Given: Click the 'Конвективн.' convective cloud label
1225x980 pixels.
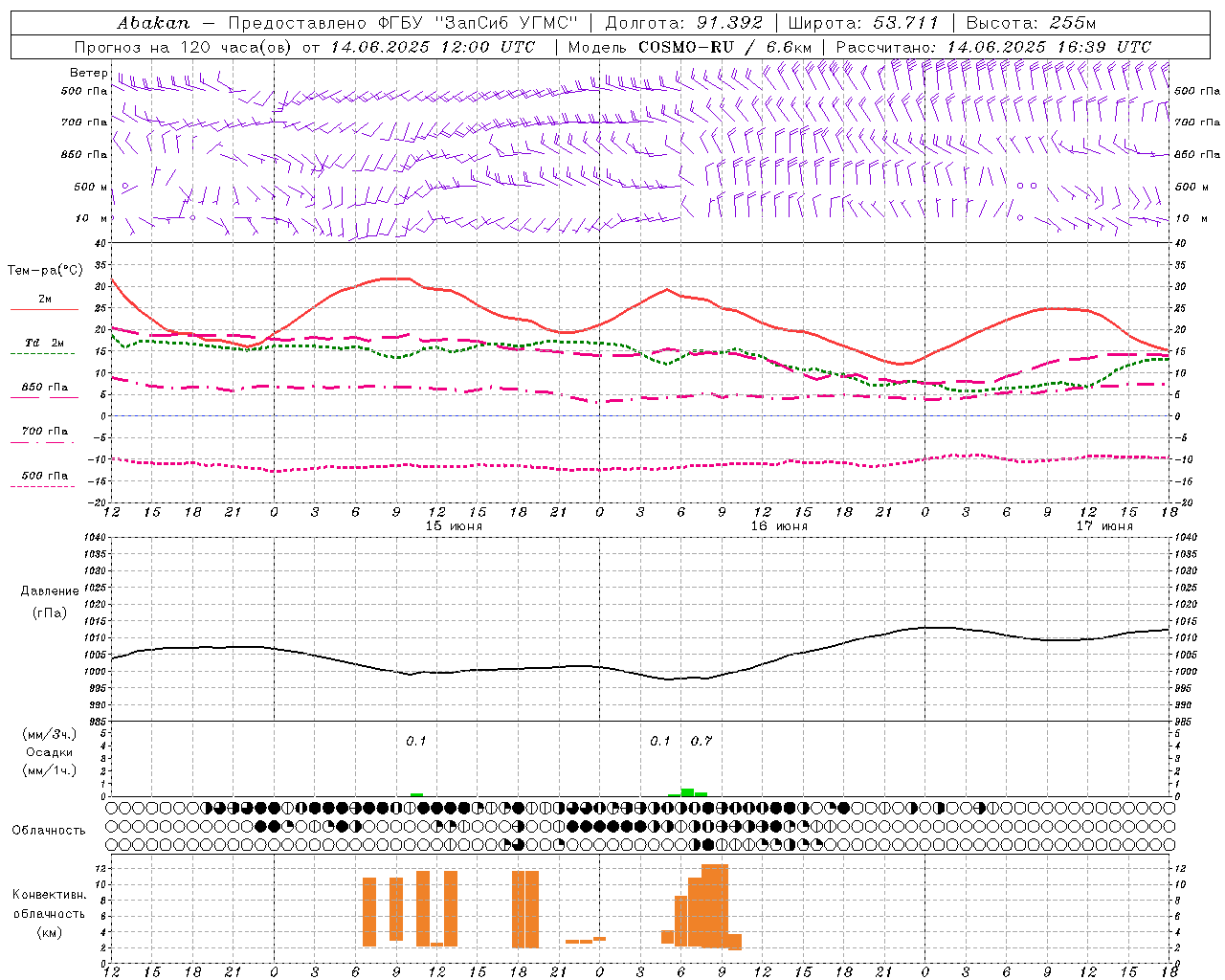Looking at the screenshot, I should [49, 895].
